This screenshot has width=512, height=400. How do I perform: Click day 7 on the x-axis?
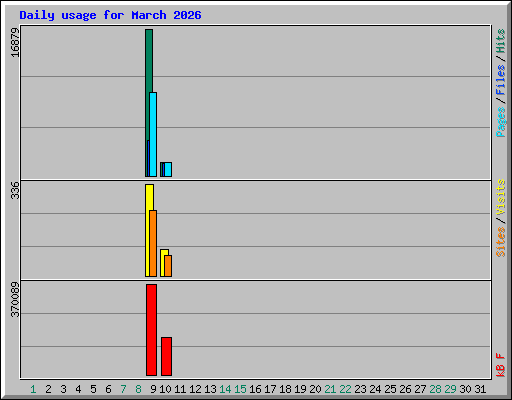[x=123, y=389]
